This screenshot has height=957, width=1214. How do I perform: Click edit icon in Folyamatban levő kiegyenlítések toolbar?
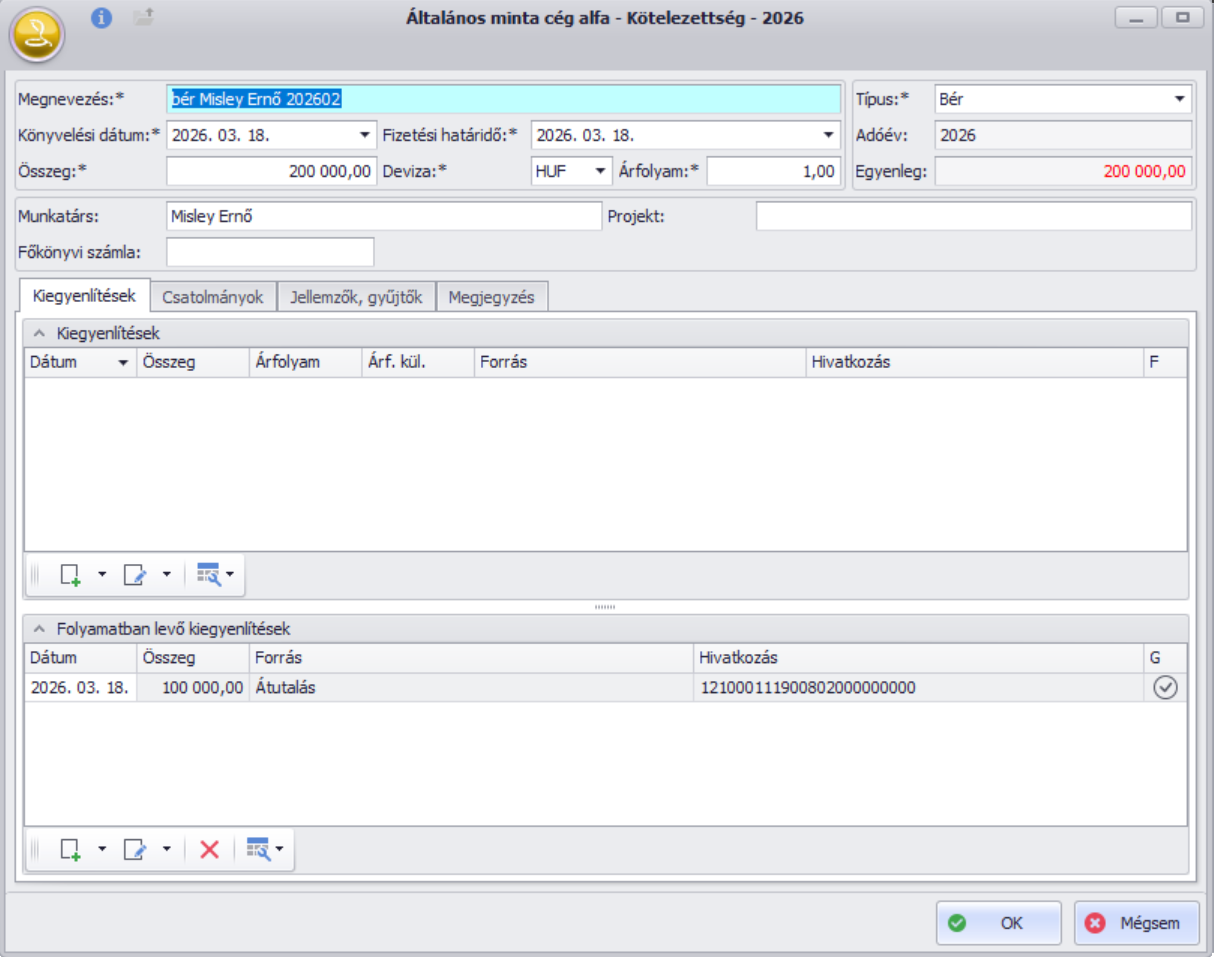(134, 849)
